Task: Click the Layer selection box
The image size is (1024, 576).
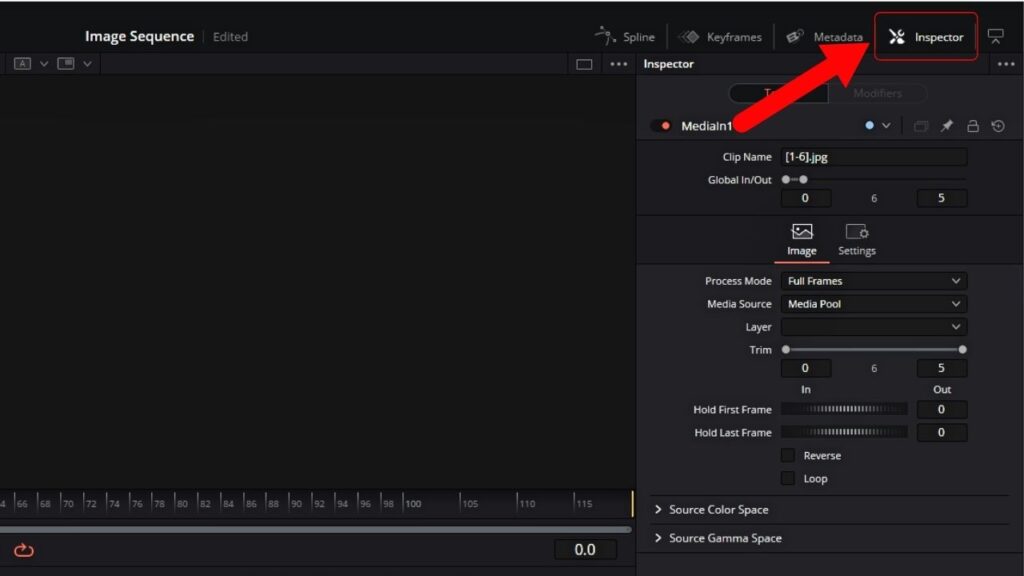Action: 873,326
